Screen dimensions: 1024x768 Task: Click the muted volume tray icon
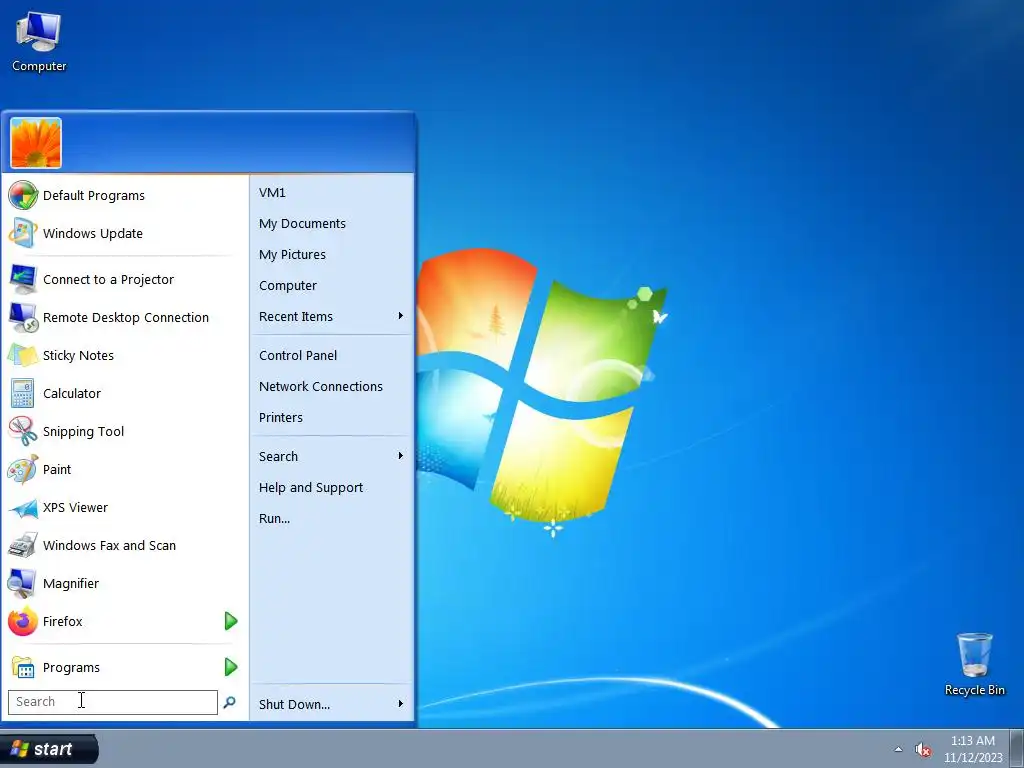[x=923, y=749]
